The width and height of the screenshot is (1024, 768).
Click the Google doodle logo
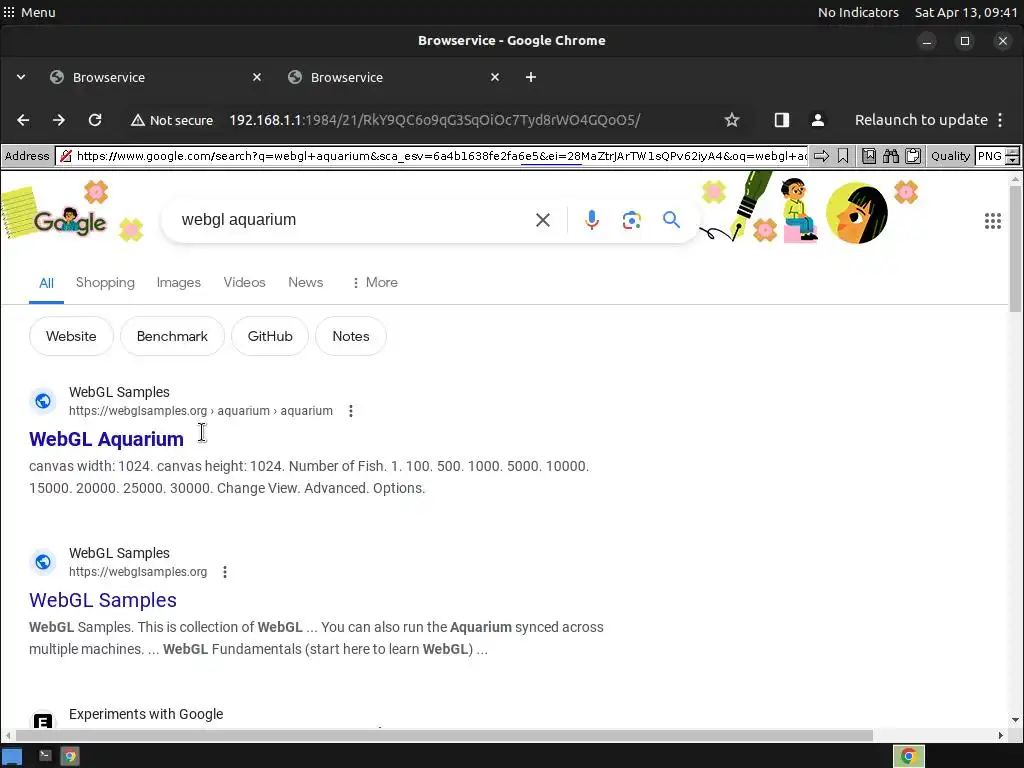coord(70,221)
